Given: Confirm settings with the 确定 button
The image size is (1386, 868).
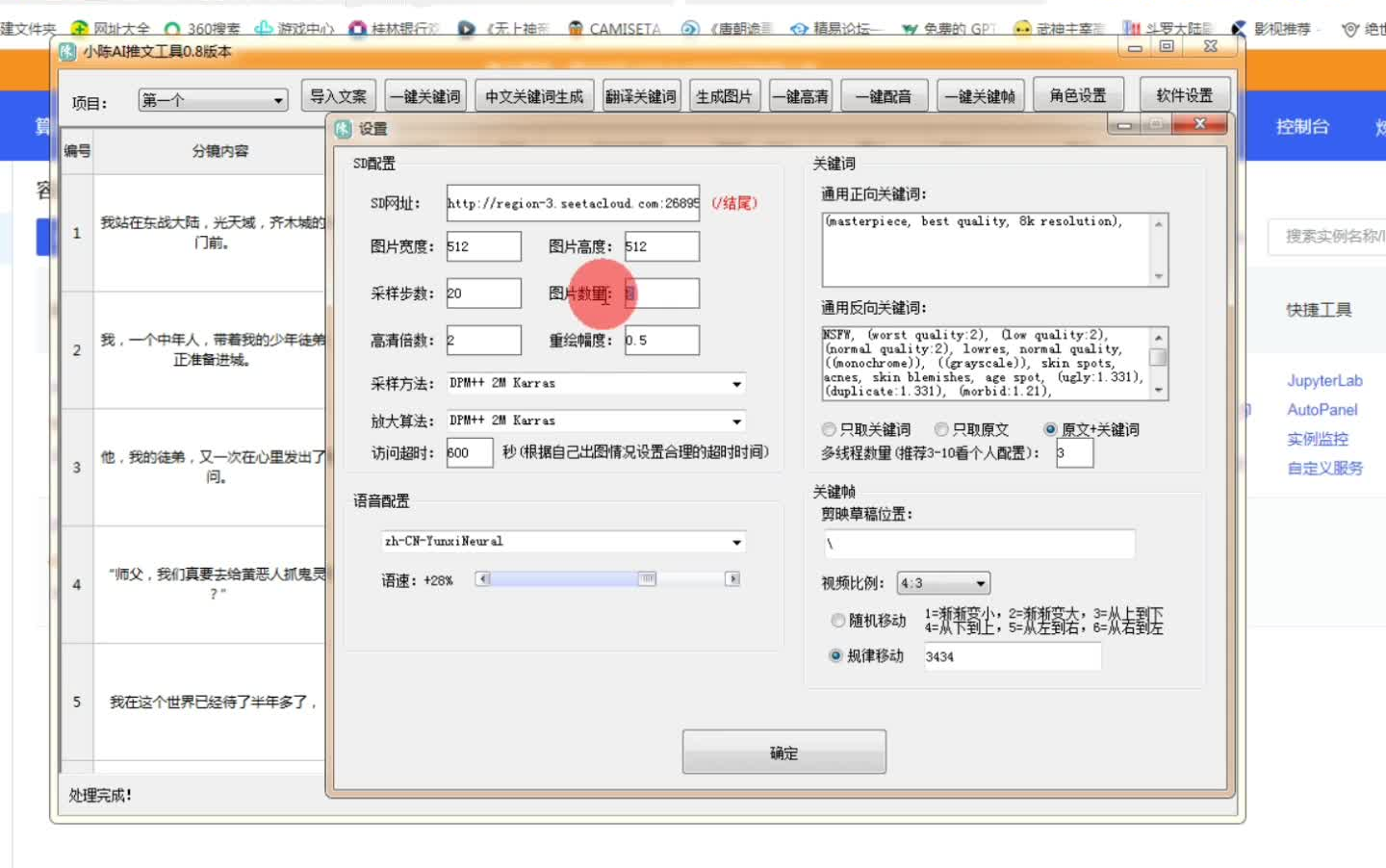Looking at the screenshot, I should coord(784,753).
